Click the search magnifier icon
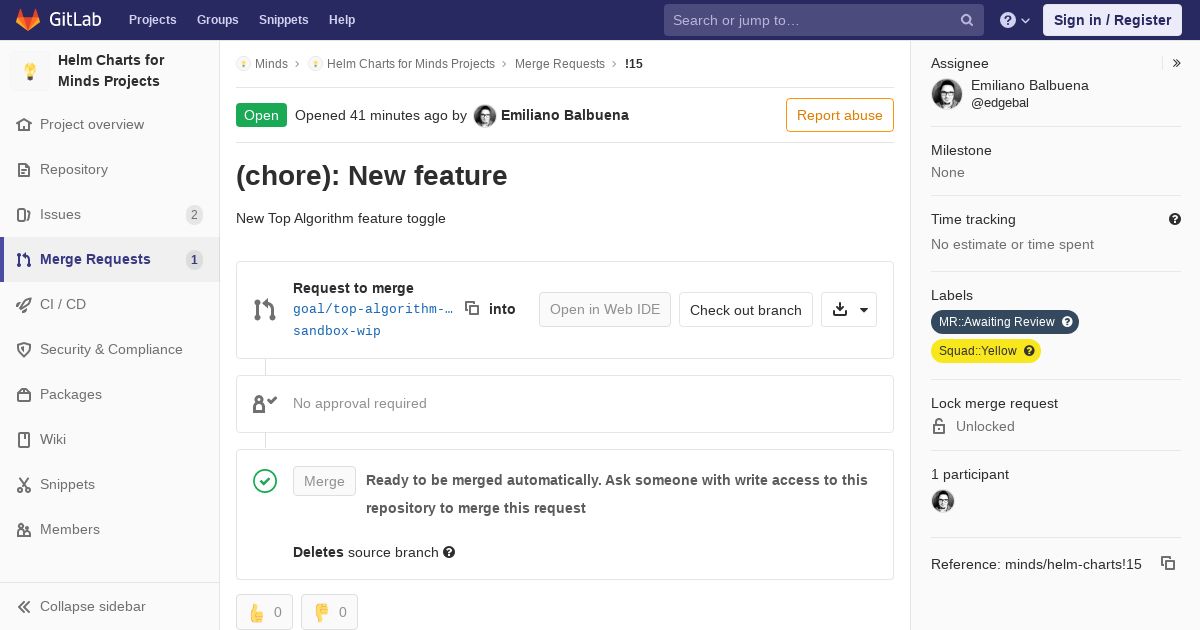 click(967, 20)
